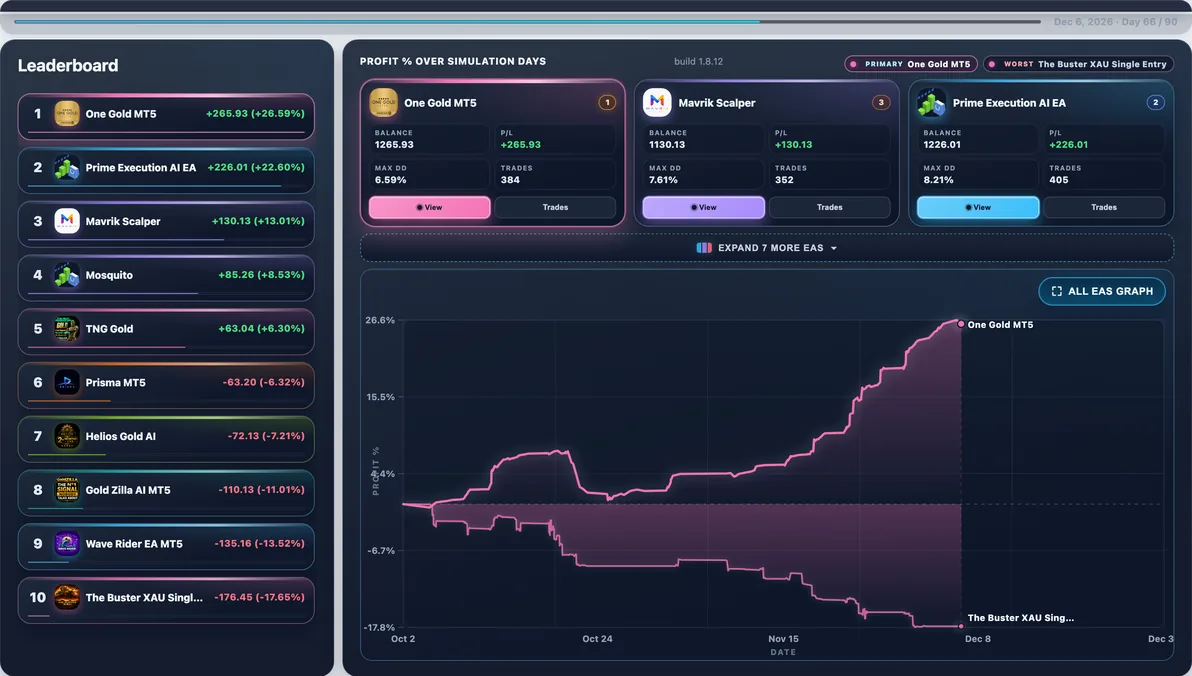Click The Buster XAU chart endpoint marker
The width and height of the screenshot is (1192, 676).
click(961, 626)
